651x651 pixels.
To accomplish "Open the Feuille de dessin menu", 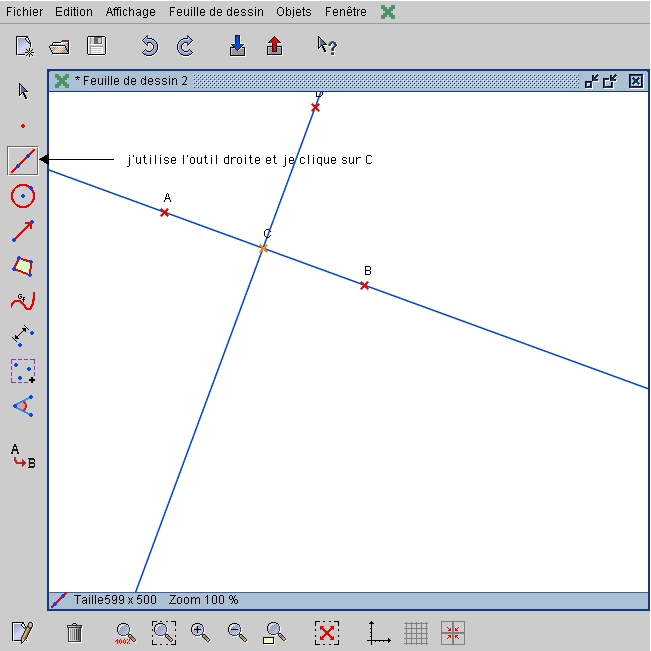I will [216, 12].
